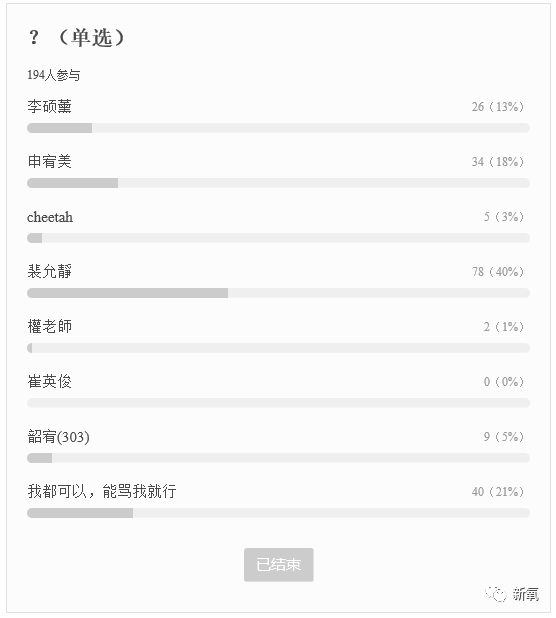
Task: Click the 194人参与 participant count
Action: click(x=54, y=75)
